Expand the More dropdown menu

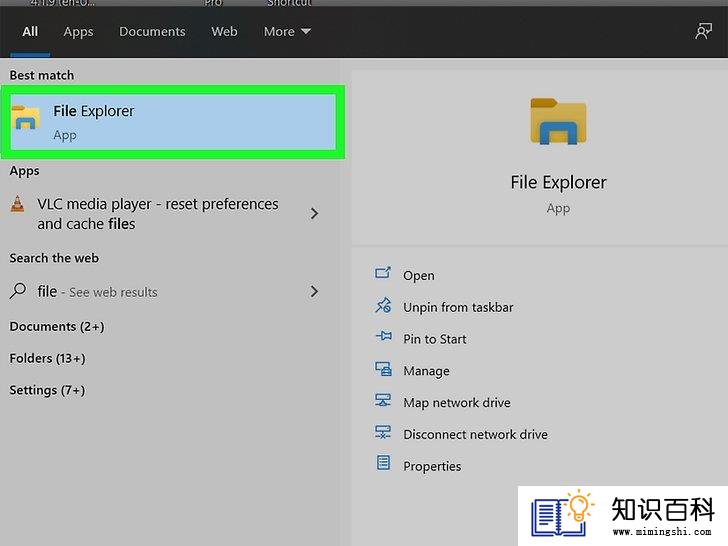[287, 32]
